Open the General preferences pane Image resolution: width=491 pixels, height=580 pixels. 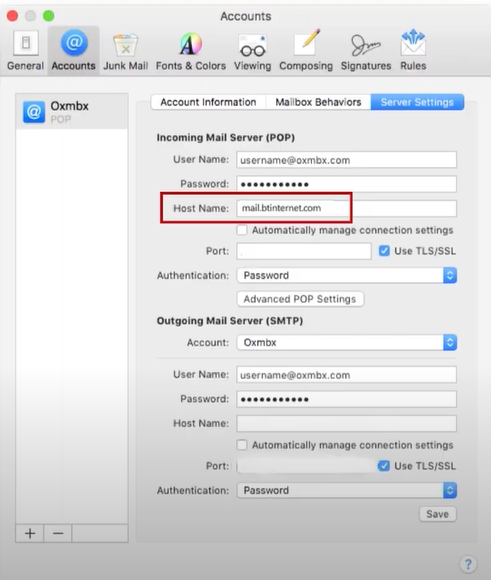[25, 51]
